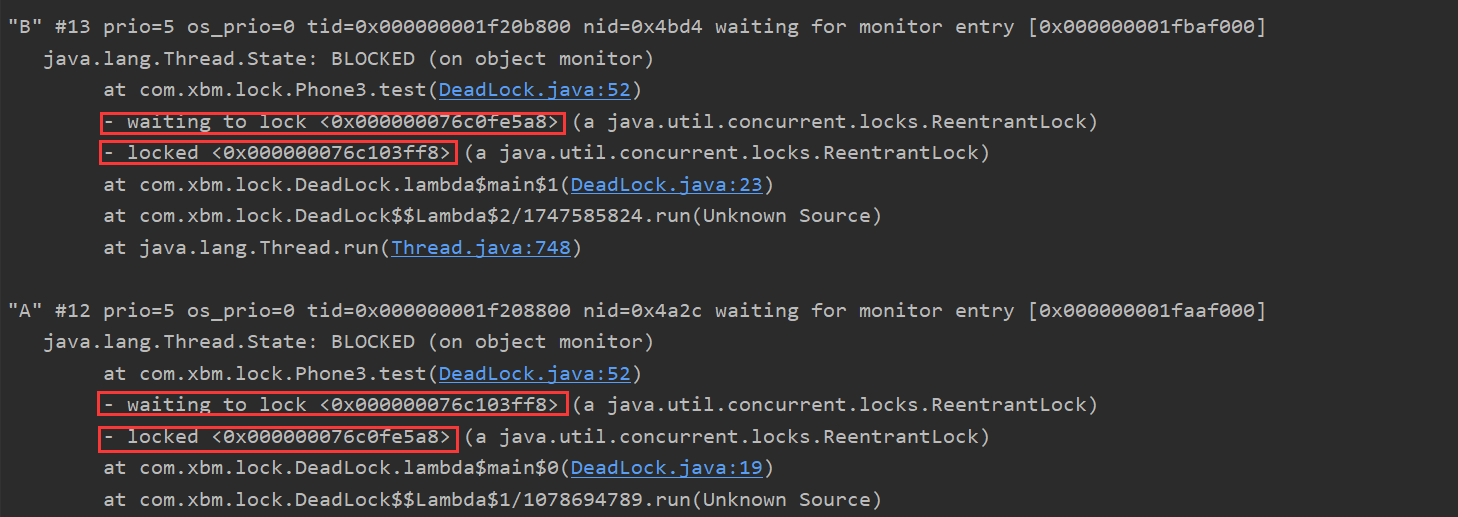Open the DeadLock.java:19 link
The height and width of the screenshot is (517, 1458).
667,468
